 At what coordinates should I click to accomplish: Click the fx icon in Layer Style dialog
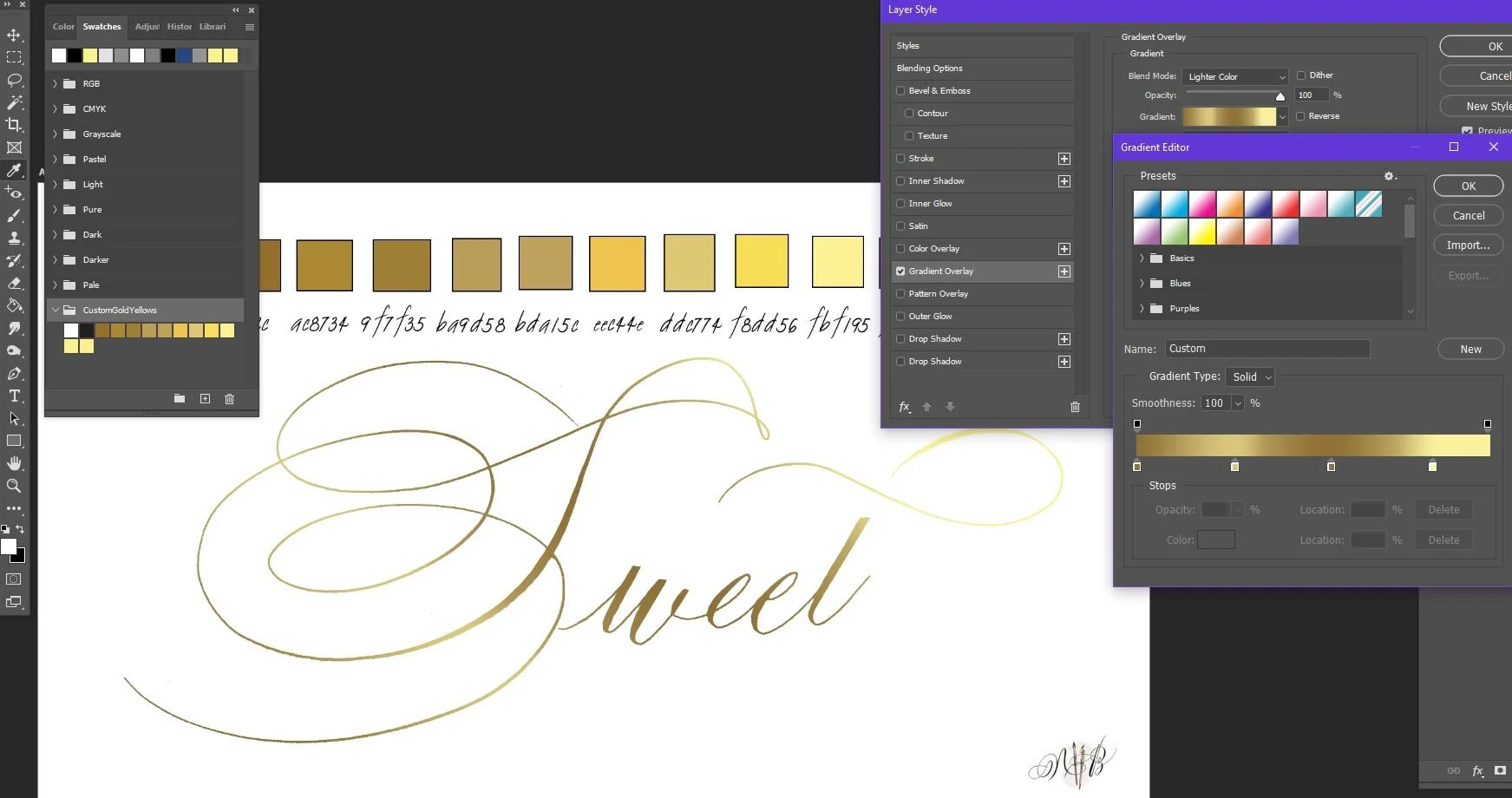coord(905,406)
